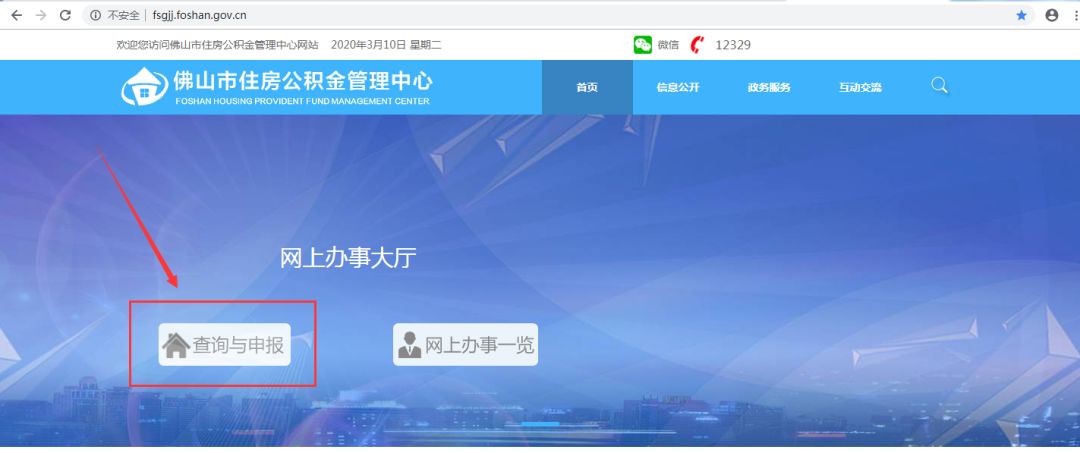Click the 微信 text label

tap(668, 45)
